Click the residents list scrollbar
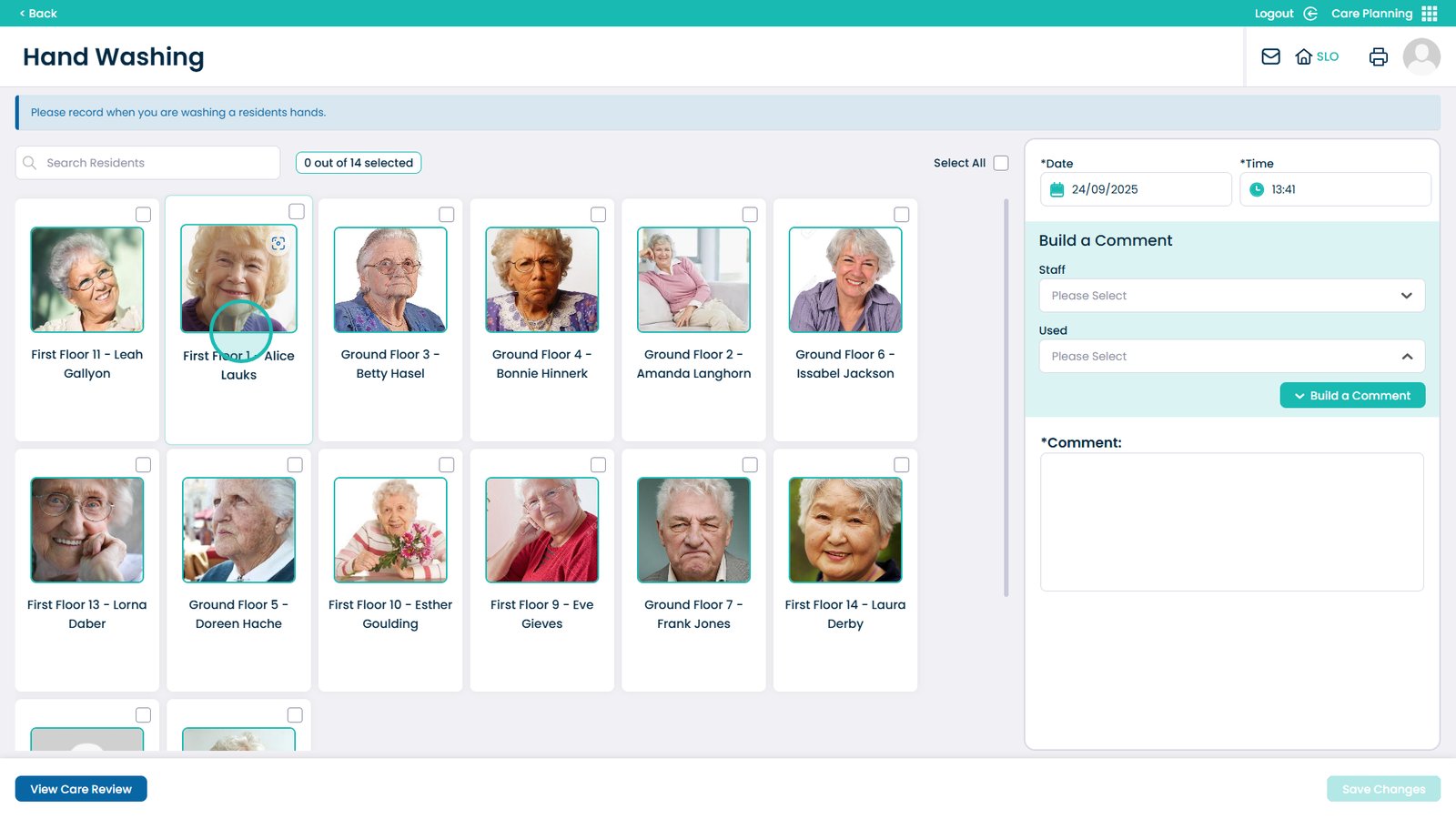 pos(1006,398)
